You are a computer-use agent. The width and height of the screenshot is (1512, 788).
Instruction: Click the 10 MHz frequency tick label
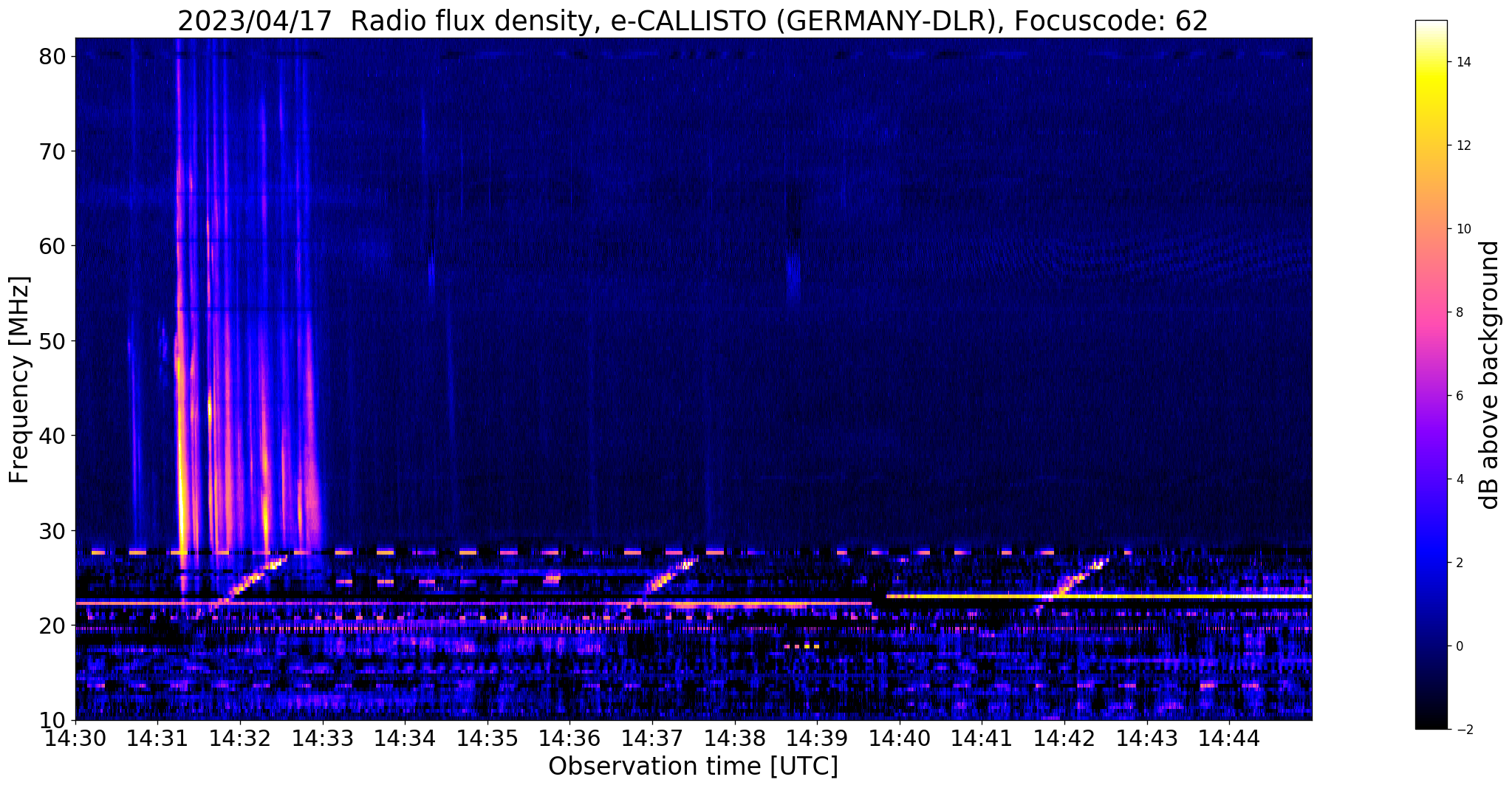click(54, 721)
